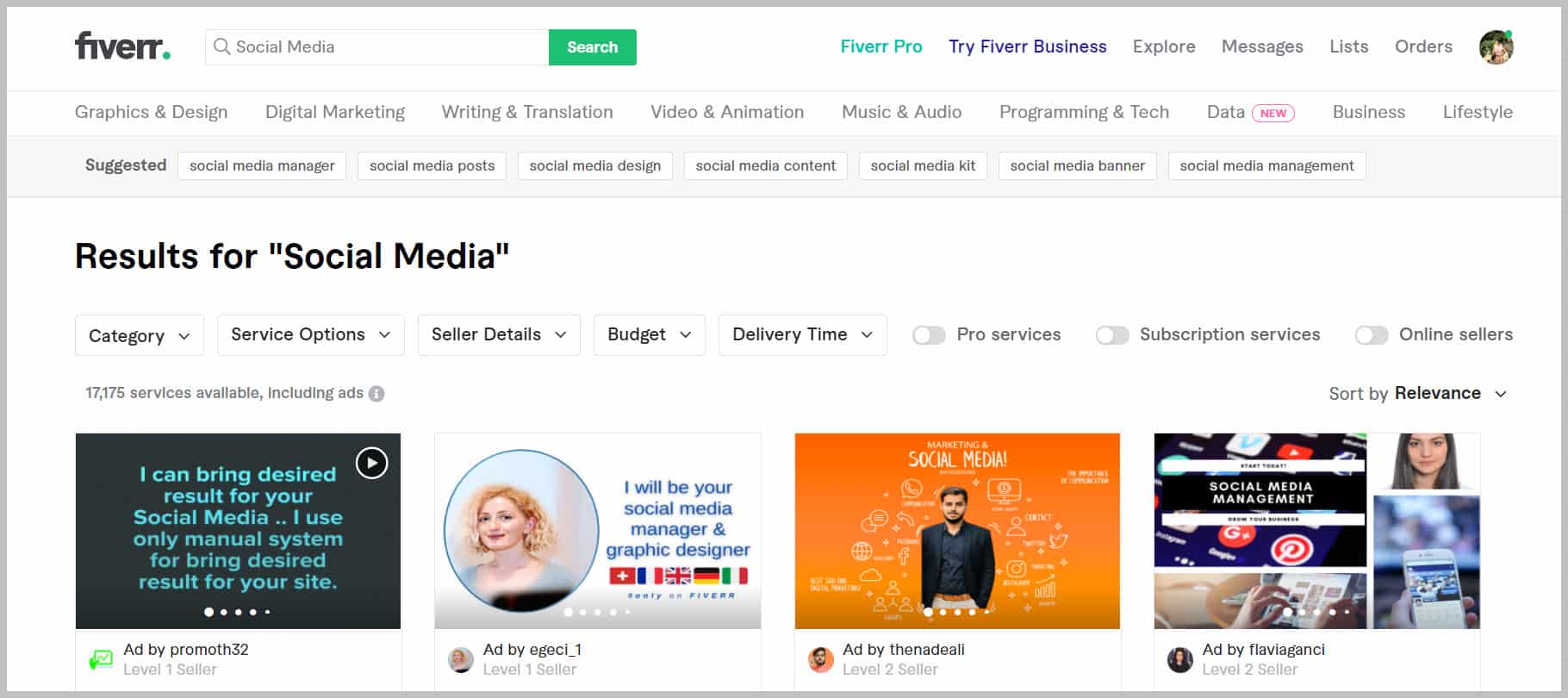The height and width of the screenshot is (698, 1568).
Task: Enable Subscription services toggle
Action: tap(1112, 335)
